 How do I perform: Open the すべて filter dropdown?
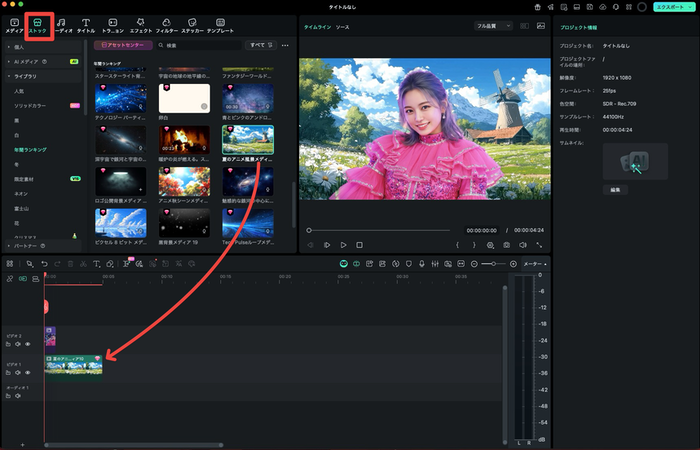(x=260, y=45)
